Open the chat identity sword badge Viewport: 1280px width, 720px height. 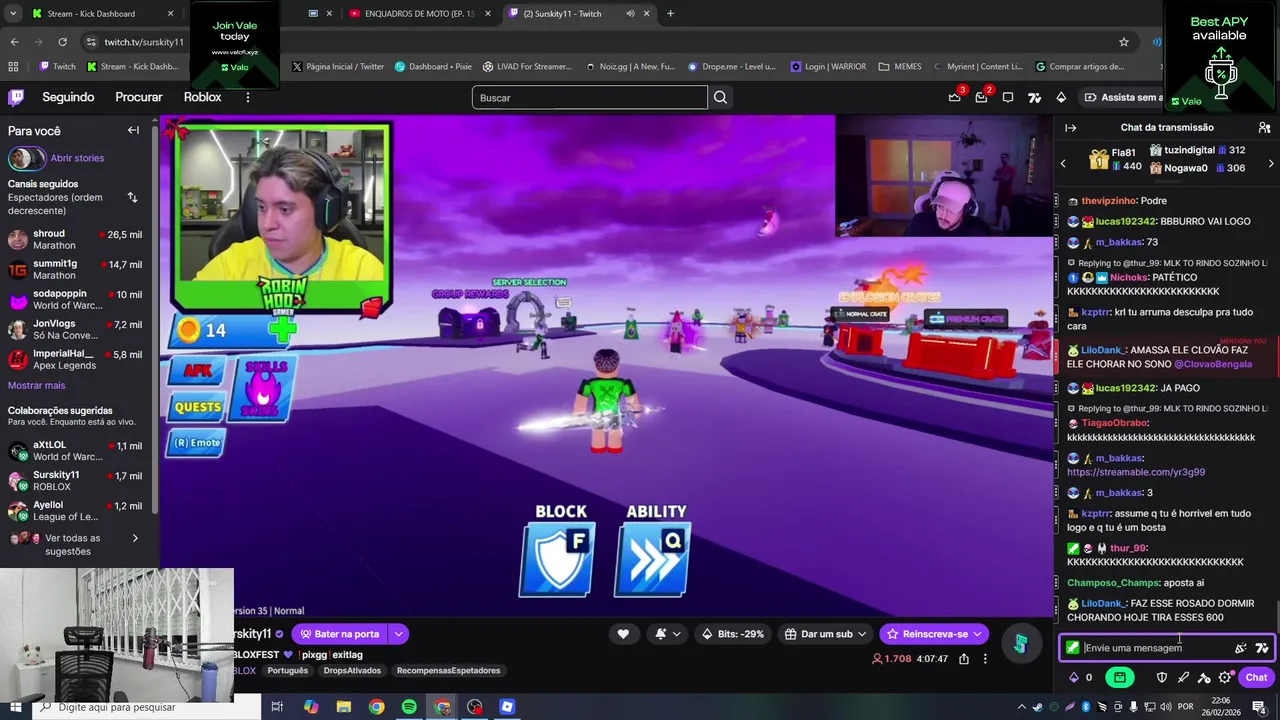[x=1073, y=648]
